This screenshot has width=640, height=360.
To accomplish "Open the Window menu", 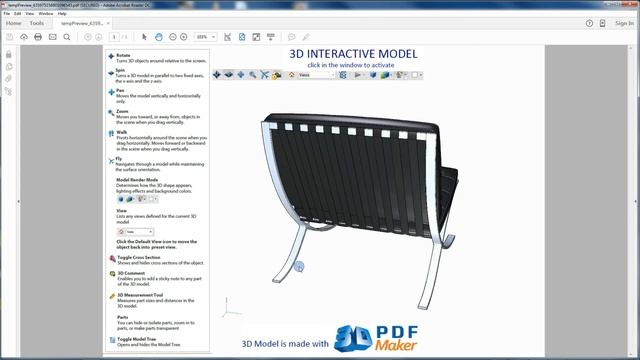I will pos(46,13).
